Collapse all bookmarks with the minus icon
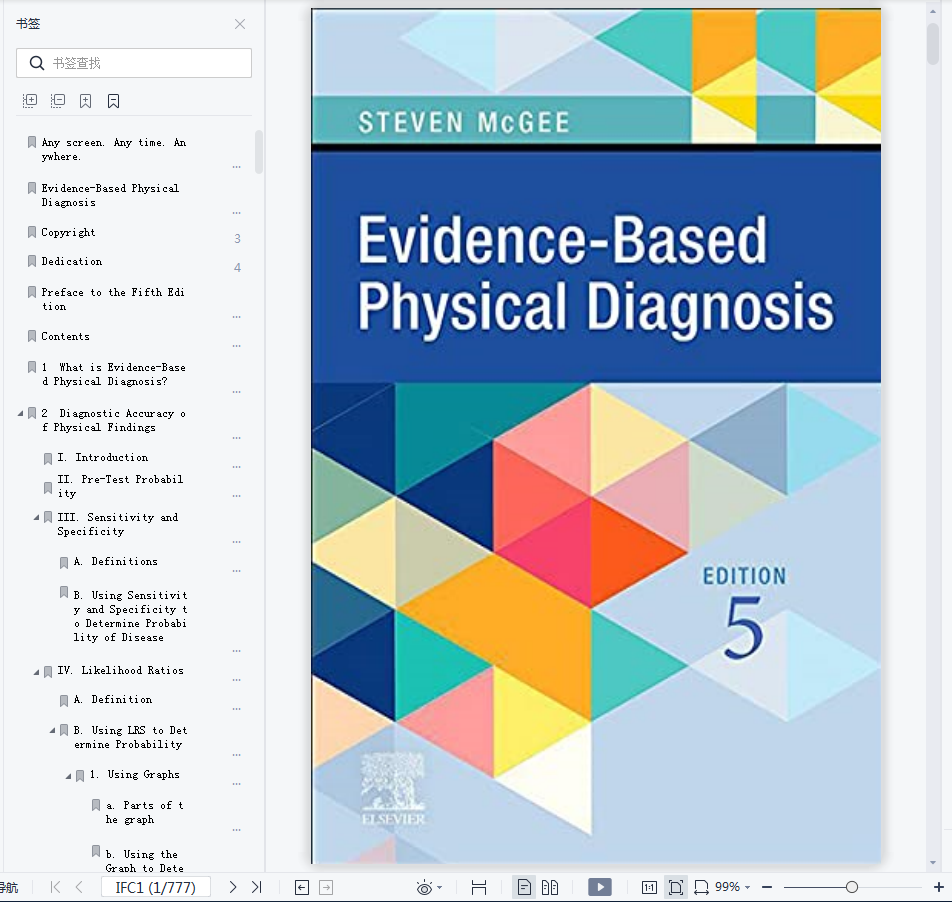Screen dimensions: 952x902 point(58,101)
